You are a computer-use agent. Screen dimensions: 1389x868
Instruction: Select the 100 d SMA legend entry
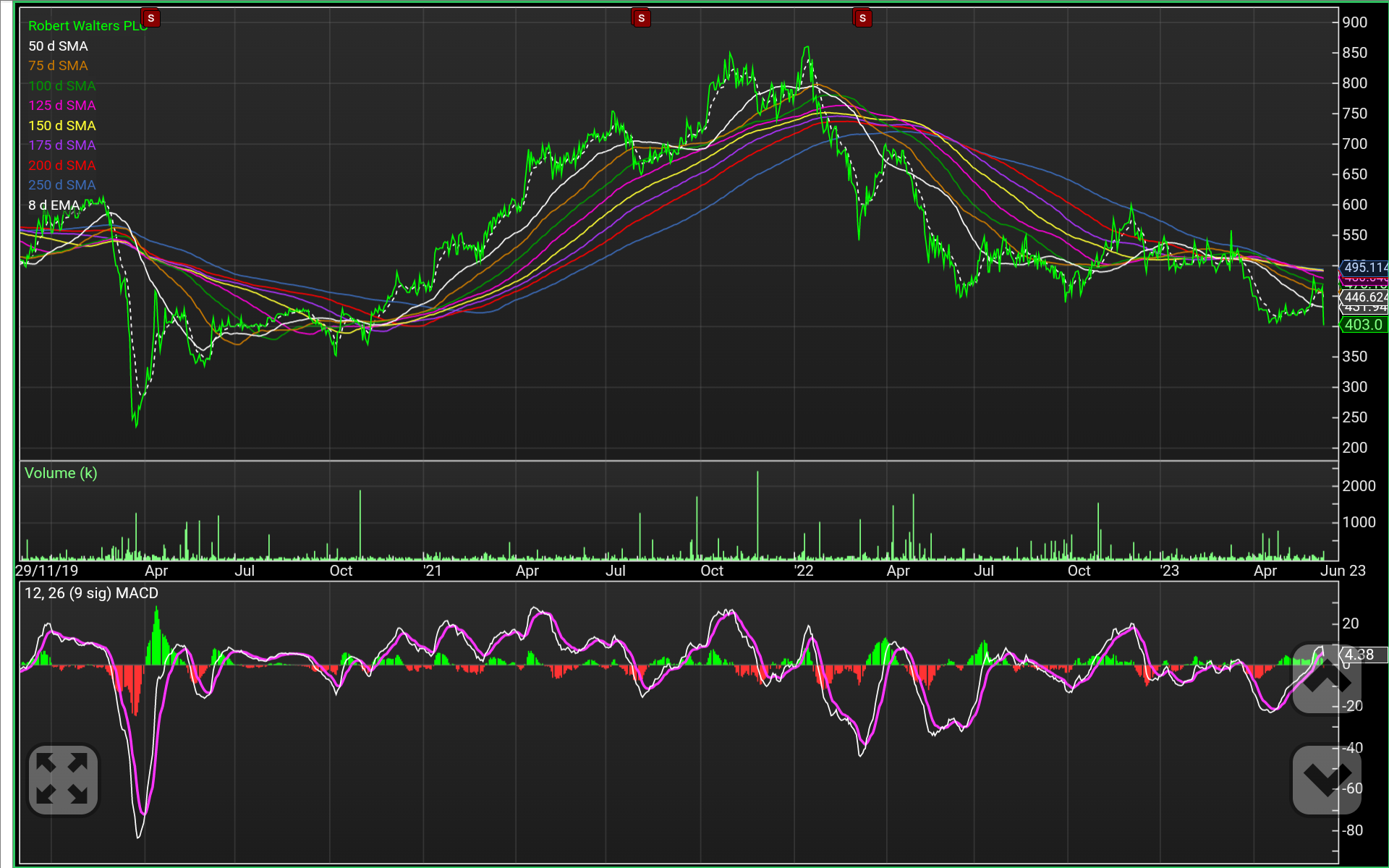coord(61,86)
